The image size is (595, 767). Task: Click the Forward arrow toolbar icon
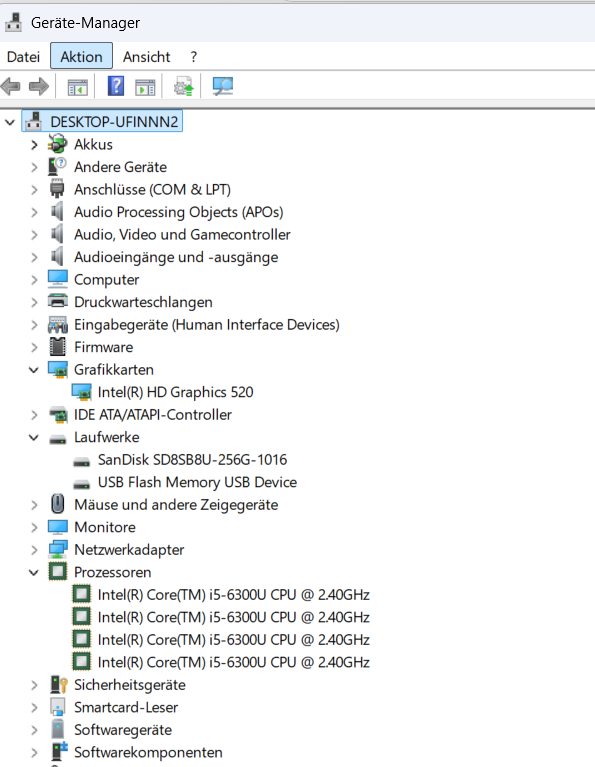pyautogui.click(x=39, y=87)
